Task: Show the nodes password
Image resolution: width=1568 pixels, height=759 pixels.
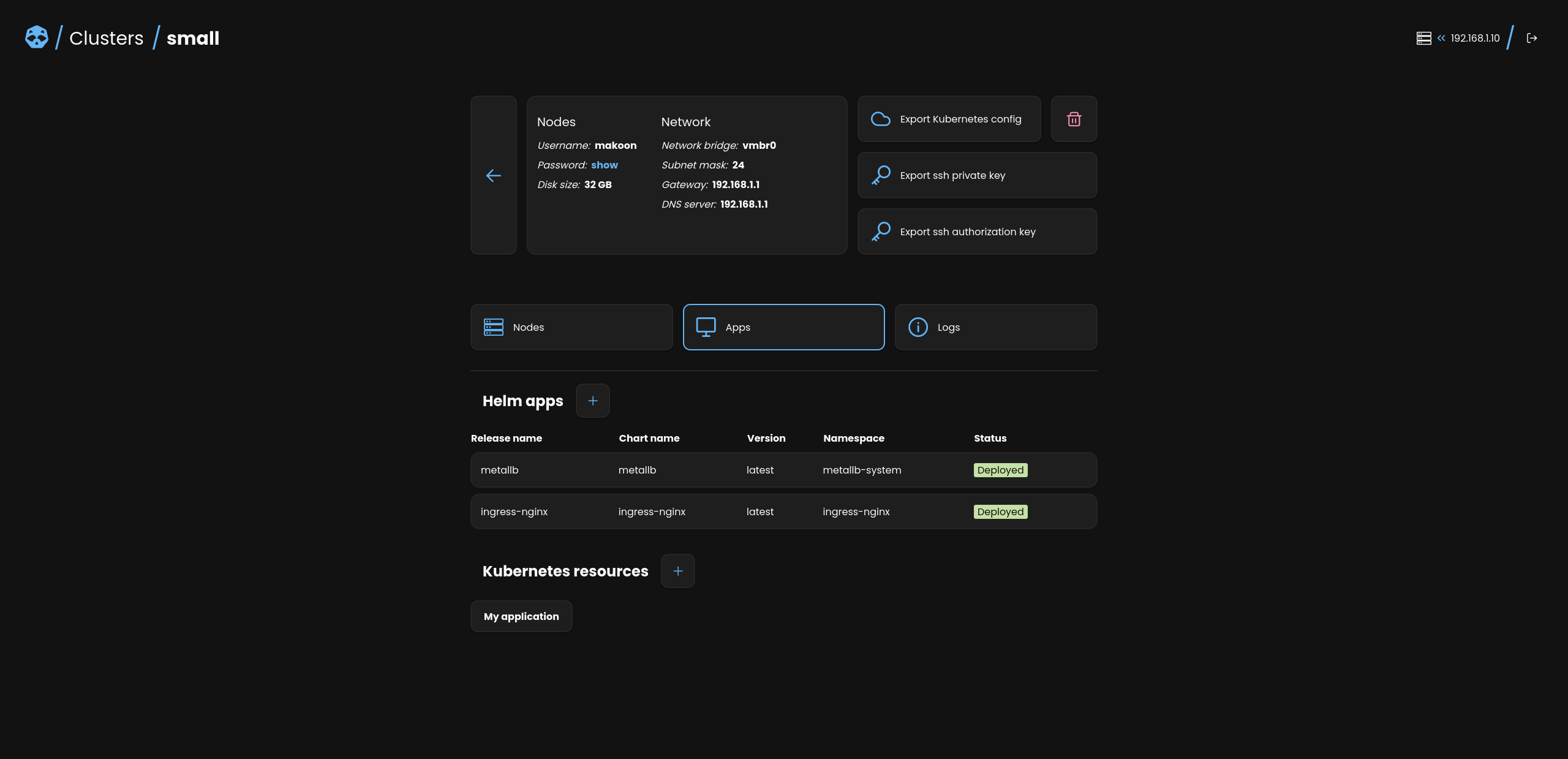Action: coord(604,165)
